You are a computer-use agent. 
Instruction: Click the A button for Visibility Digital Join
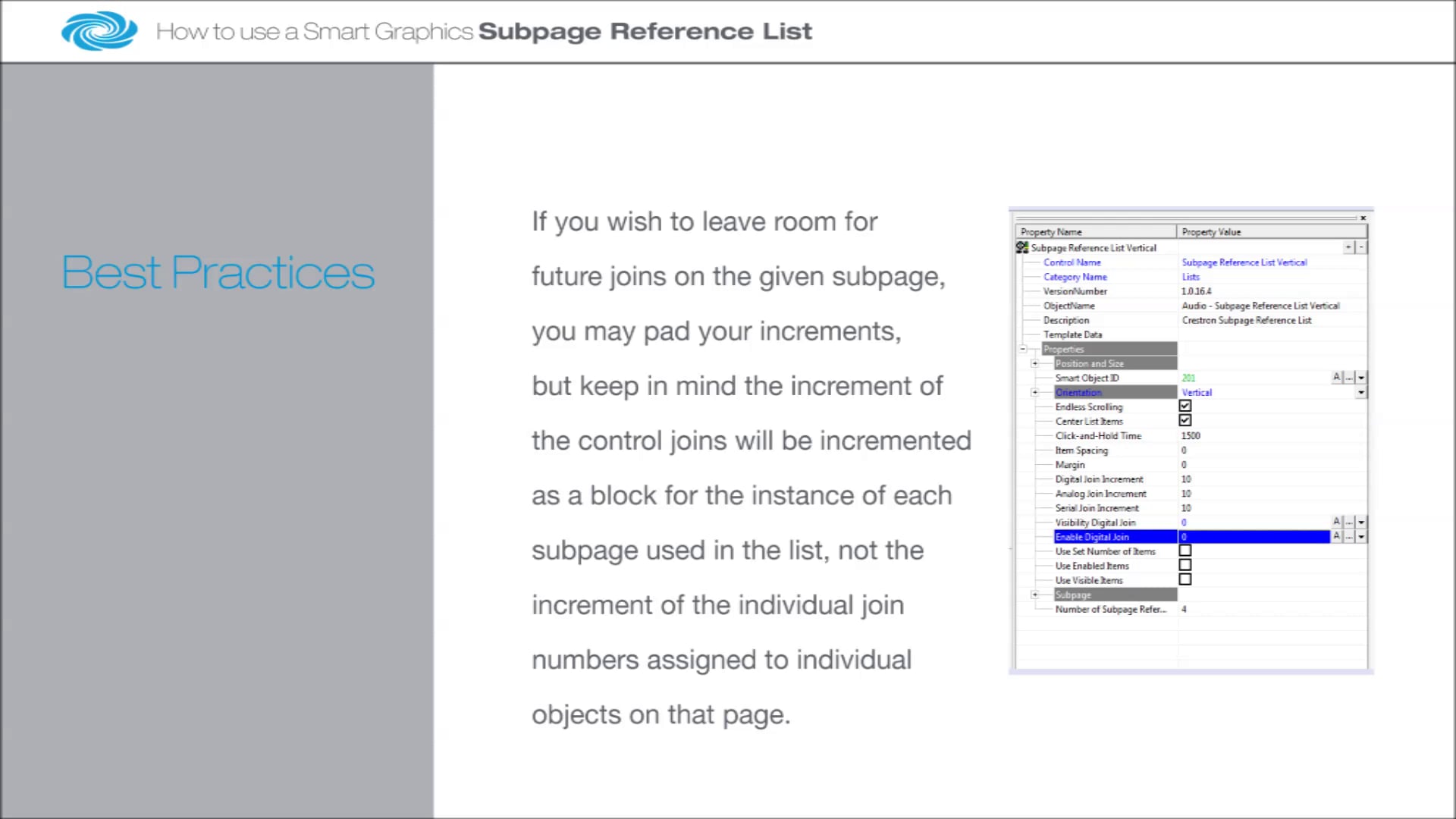(1337, 522)
